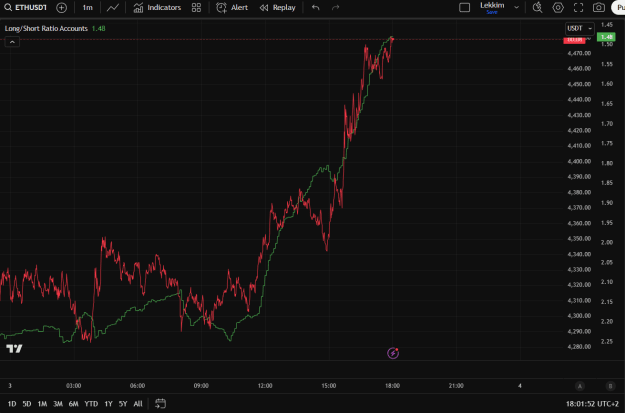The height and width of the screenshot is (413, 625).
Task: Select Long/Short Ratio Accounts indicator title
Action: tap(46, 28)
